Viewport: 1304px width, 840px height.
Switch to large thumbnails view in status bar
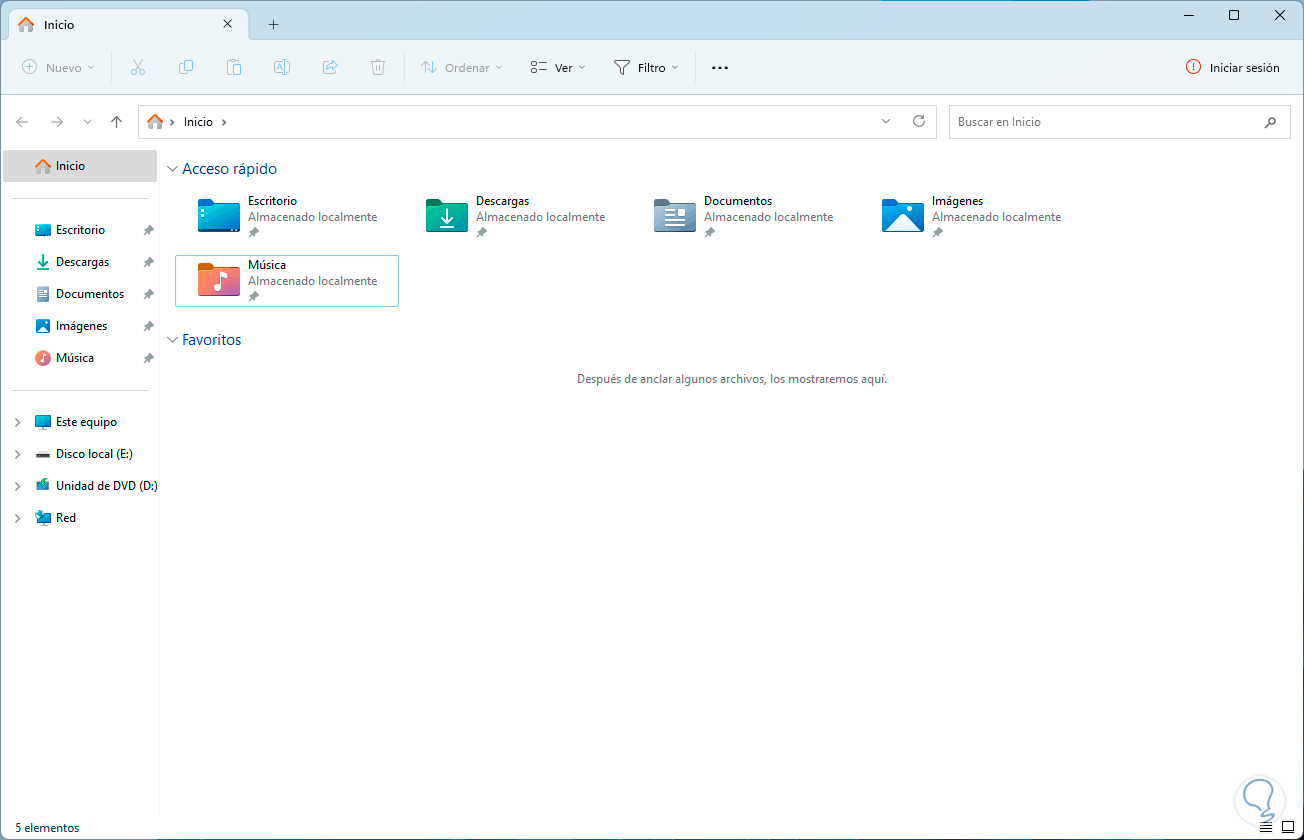pos(1287,827)
